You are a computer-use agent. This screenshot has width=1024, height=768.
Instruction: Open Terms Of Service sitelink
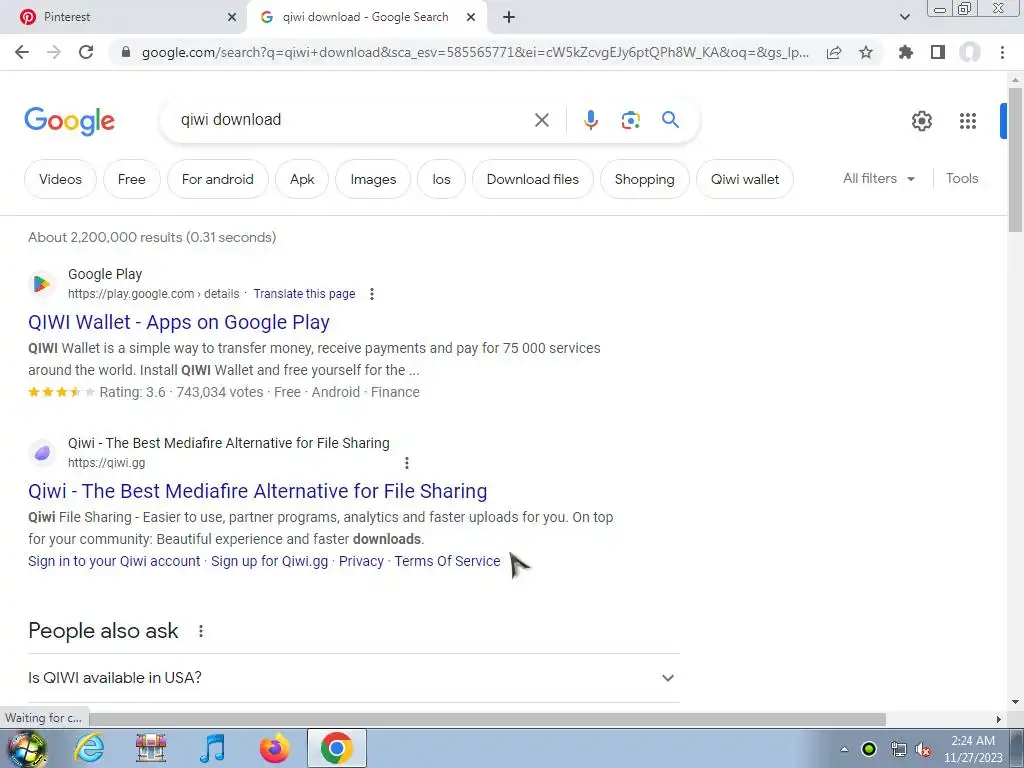point(447,561)
